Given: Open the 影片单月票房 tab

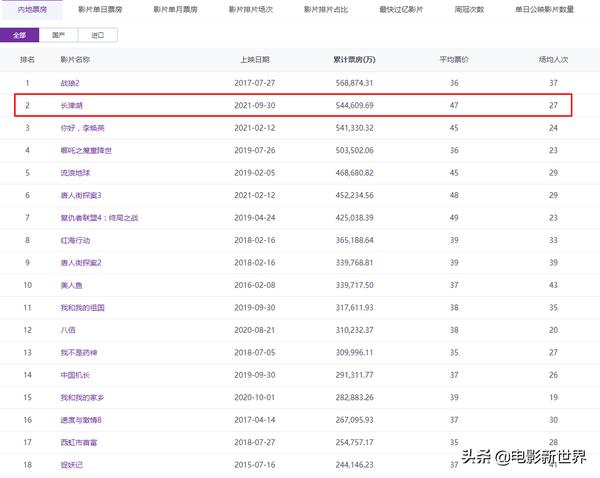Looking at the screenshot, I should pos(175,10).
